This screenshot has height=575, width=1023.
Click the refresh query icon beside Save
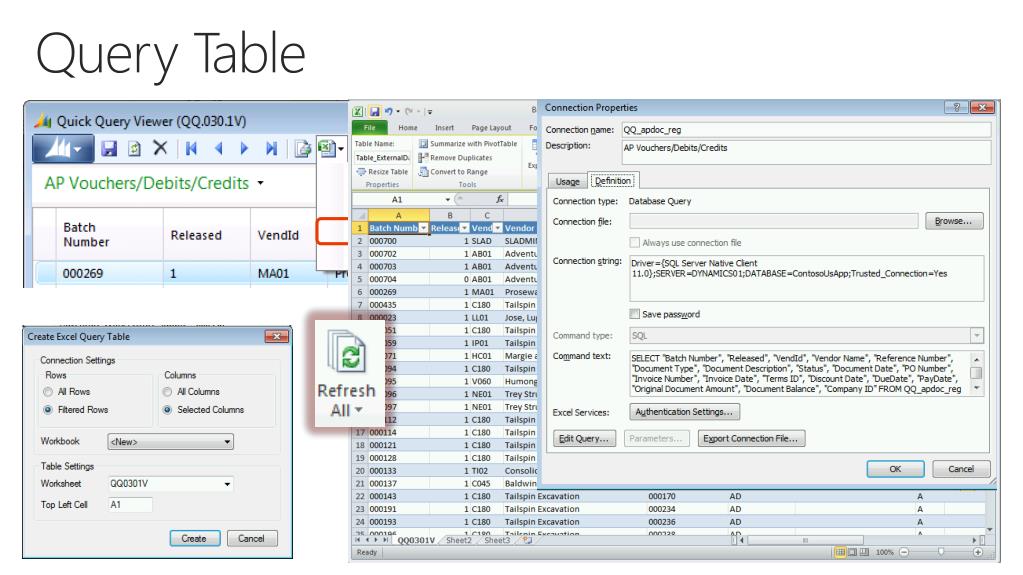point(134,149)
